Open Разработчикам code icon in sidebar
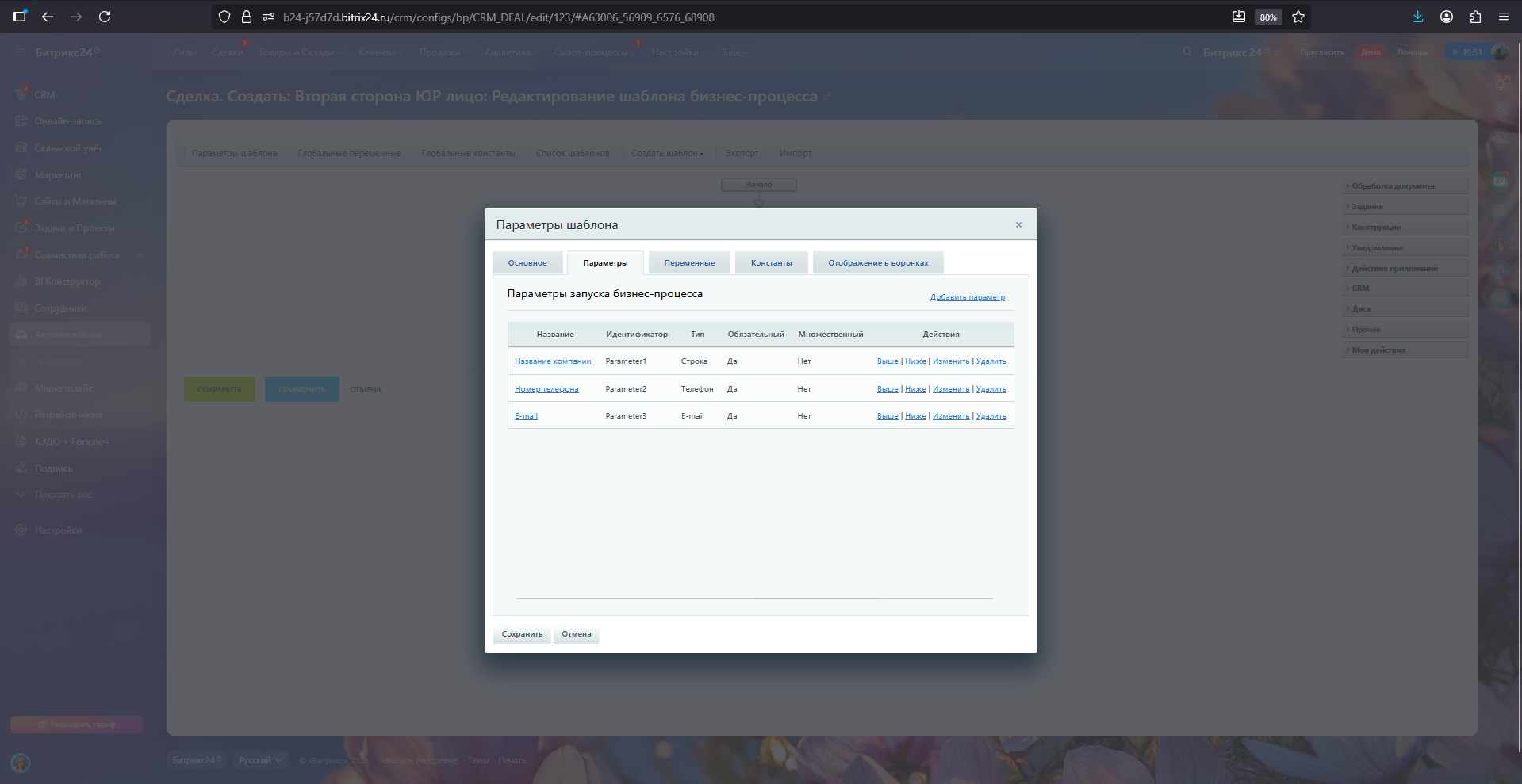This screenshot has width=1522, height=784. pos(21,415)
